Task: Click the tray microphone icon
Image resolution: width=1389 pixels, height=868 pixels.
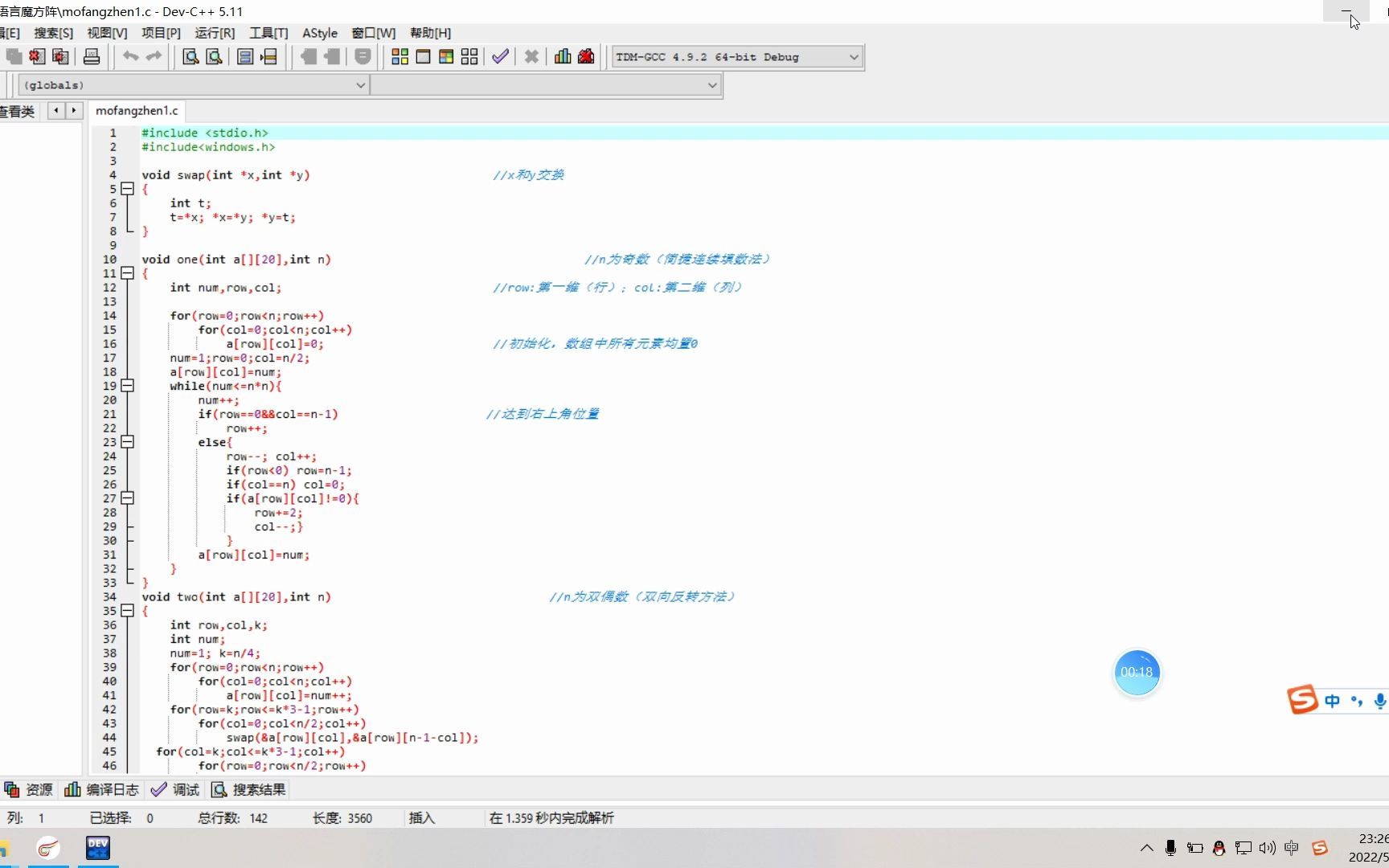Action: point(1170,848)
